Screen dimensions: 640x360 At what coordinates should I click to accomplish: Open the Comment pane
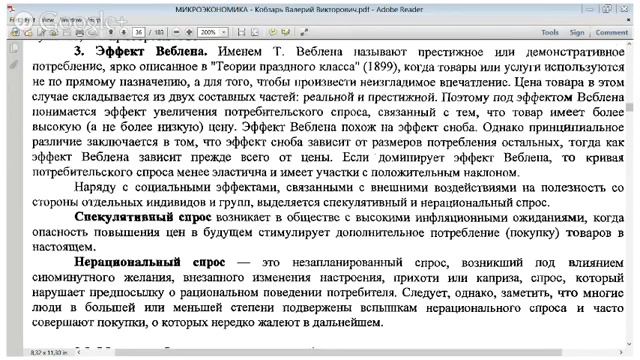point(611,32)
